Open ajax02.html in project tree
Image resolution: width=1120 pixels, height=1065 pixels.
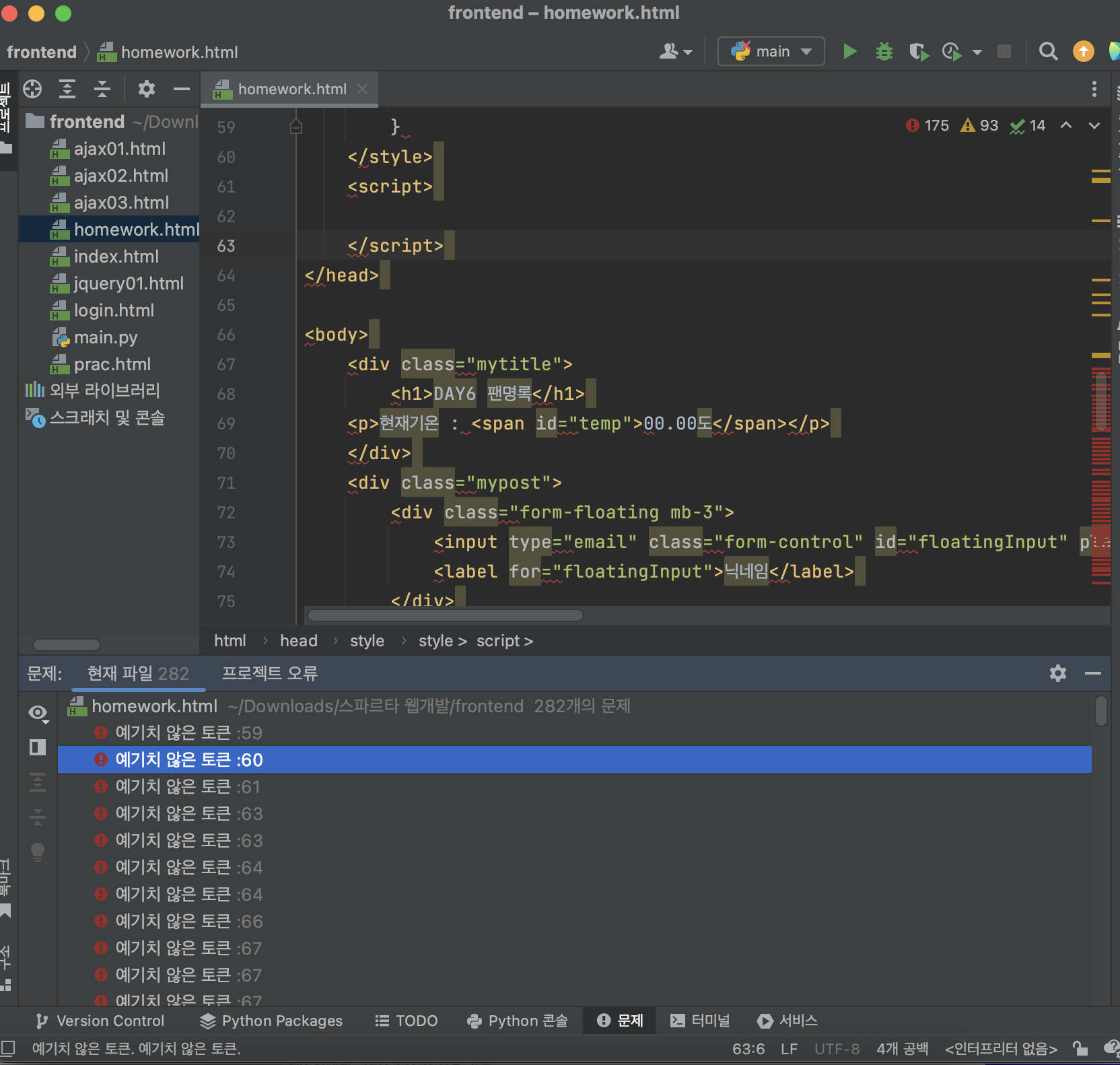point(109,176)
